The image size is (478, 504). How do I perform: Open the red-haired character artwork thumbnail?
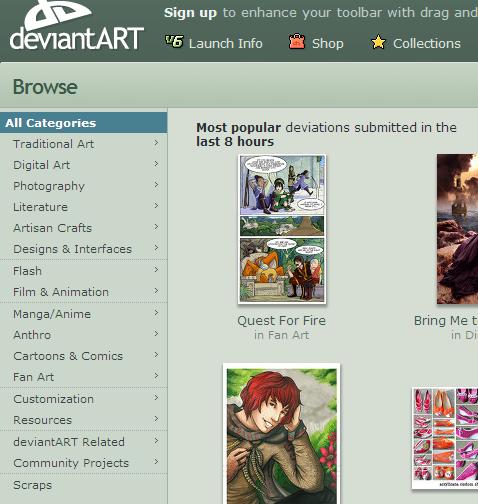point(282,434)
